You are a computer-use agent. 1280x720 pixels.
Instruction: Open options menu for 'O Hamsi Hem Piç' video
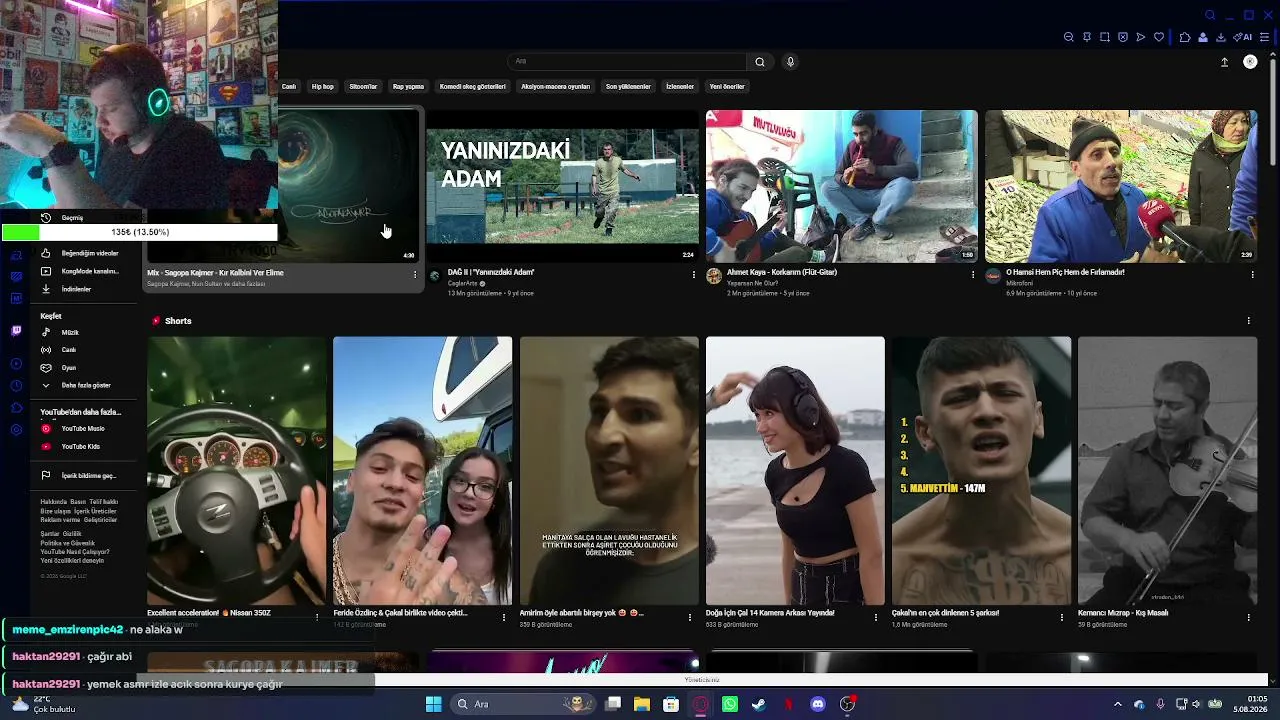pos(1252,274)
